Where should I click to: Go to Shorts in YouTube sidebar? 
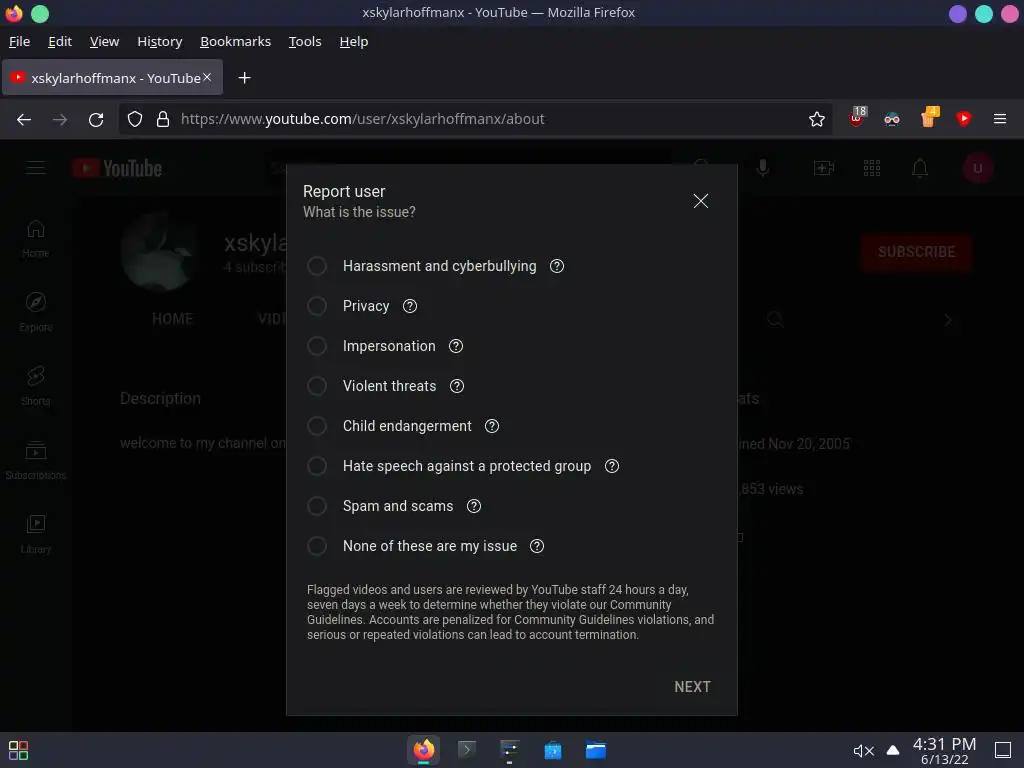point(35,387)
